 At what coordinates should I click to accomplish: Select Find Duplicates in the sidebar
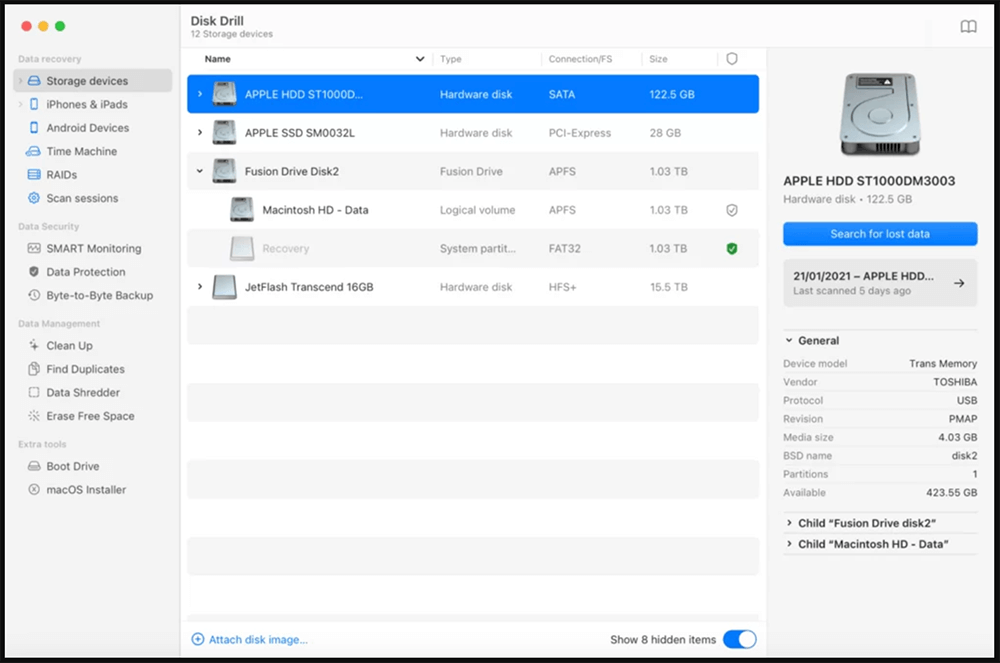[x=85, y=369]
